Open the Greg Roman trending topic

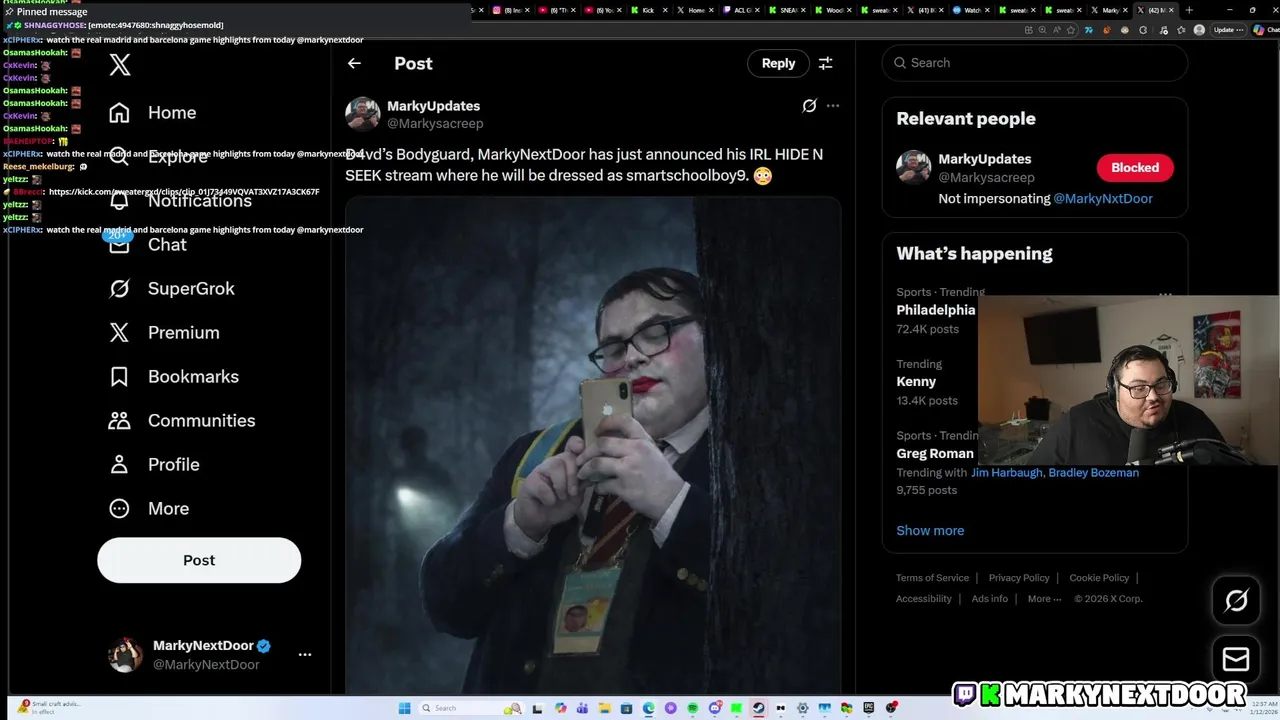(x=935, y=453)
